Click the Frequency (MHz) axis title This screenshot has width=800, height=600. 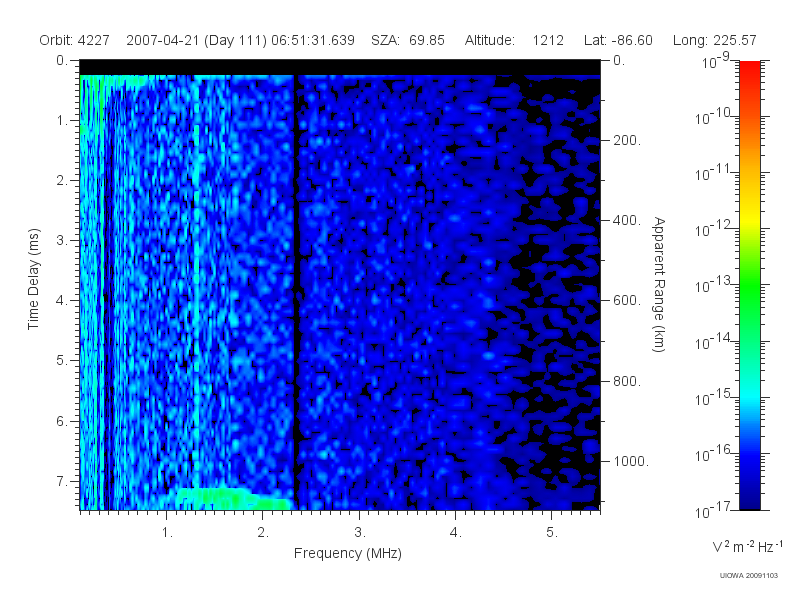pos(348,553)
